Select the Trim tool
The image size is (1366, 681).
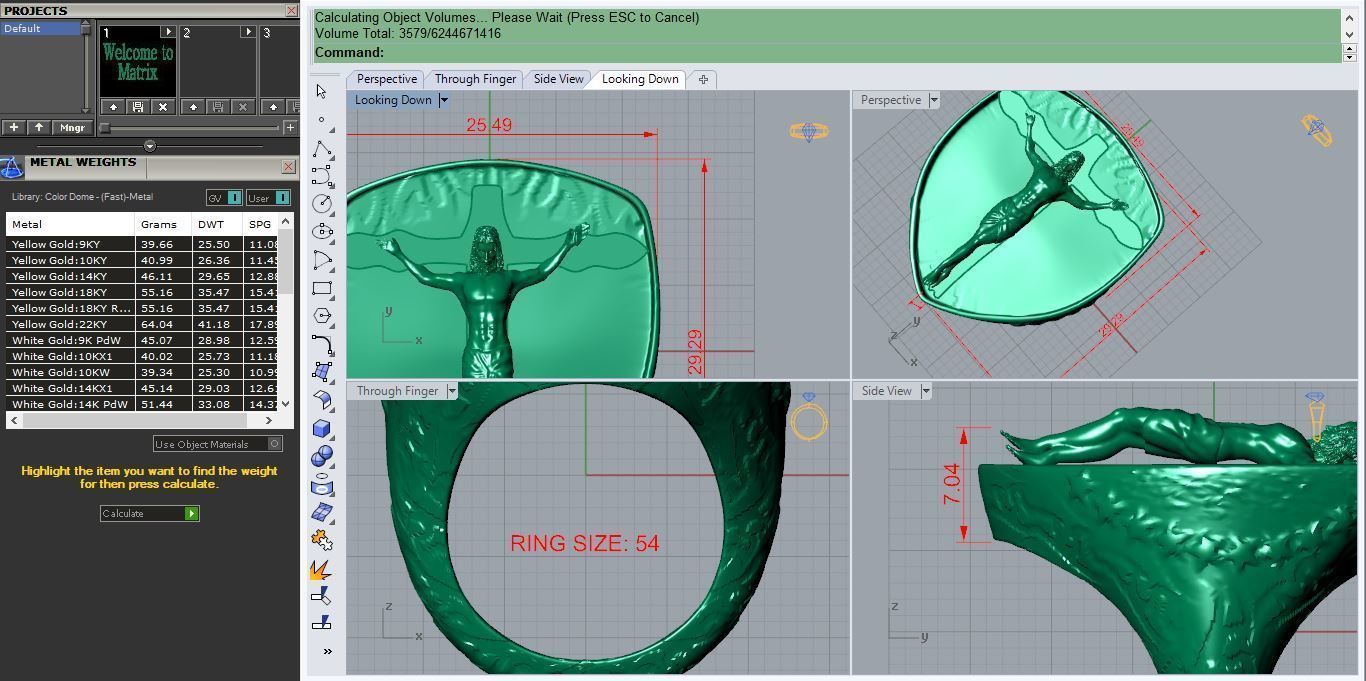(322, 596)
